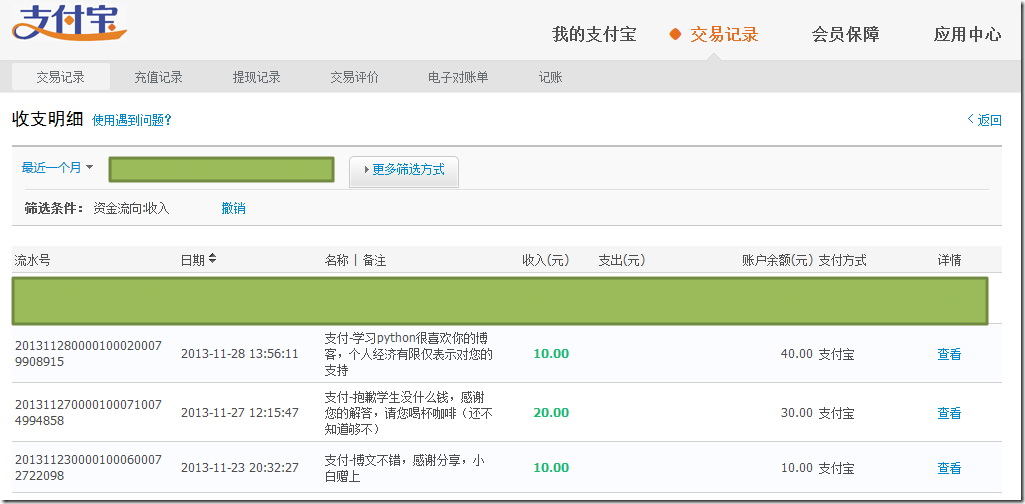Viewport: 1025px width, 504px height.
Task: Expand 更多筛选方式 filter options
Action: click(404, 170)
